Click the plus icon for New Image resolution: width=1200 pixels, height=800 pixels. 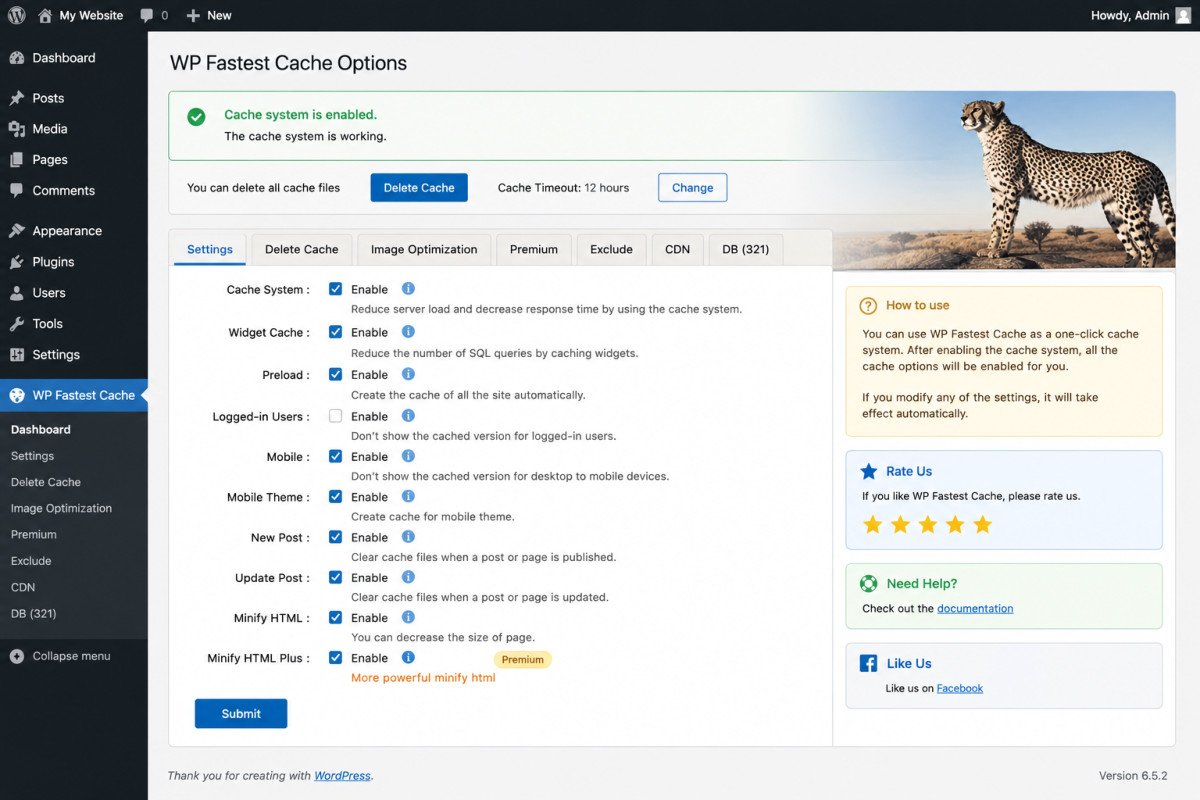194,15
